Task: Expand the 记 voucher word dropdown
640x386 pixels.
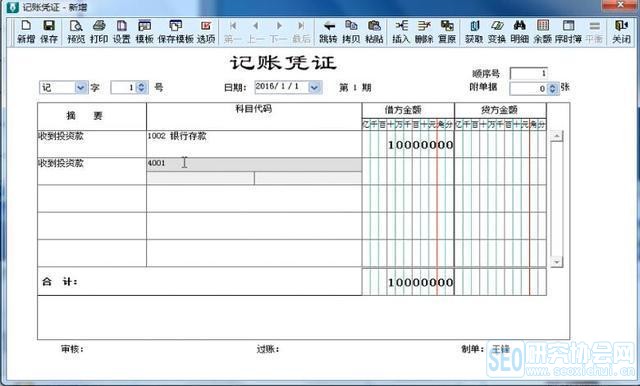Action: coord(80,87)
